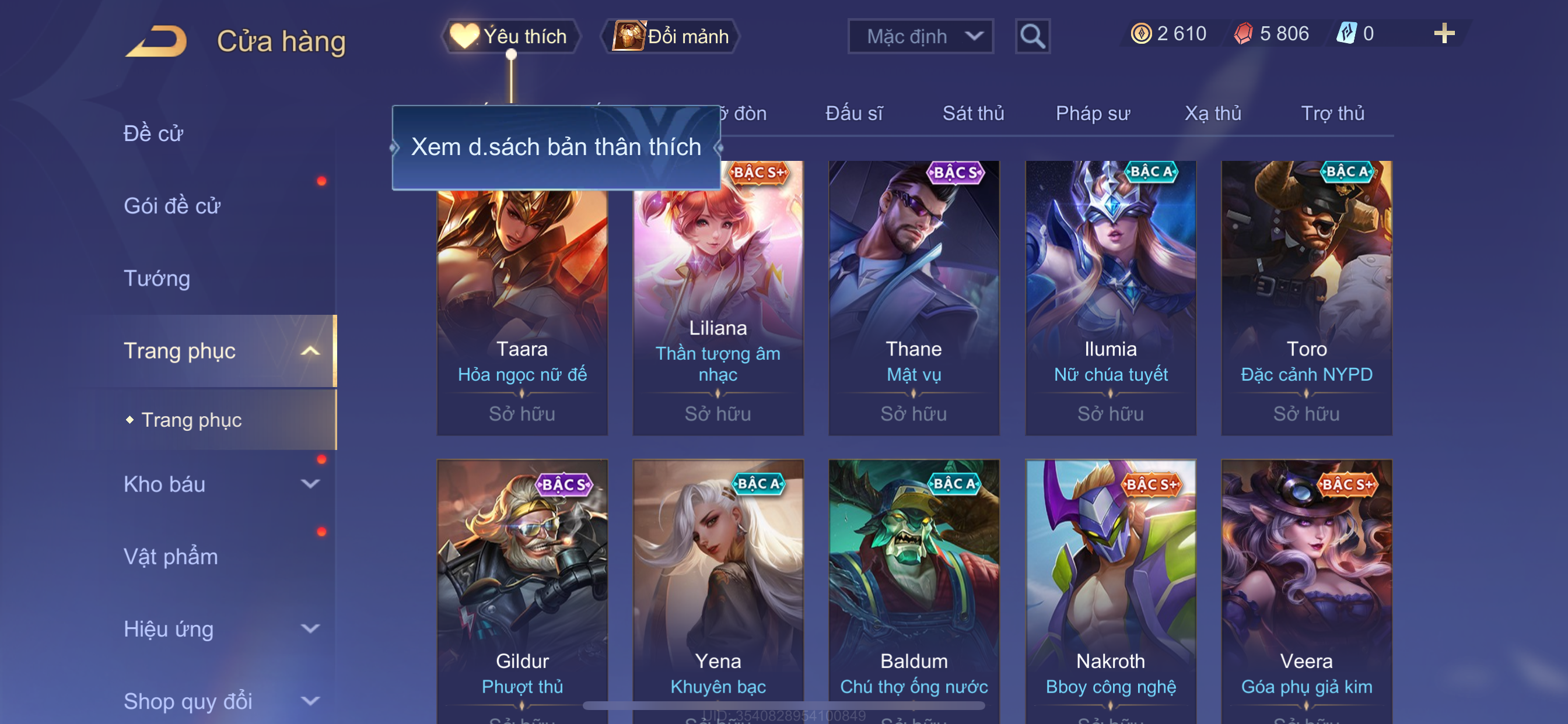Click the golden back arrow icon

click(156, 41)
